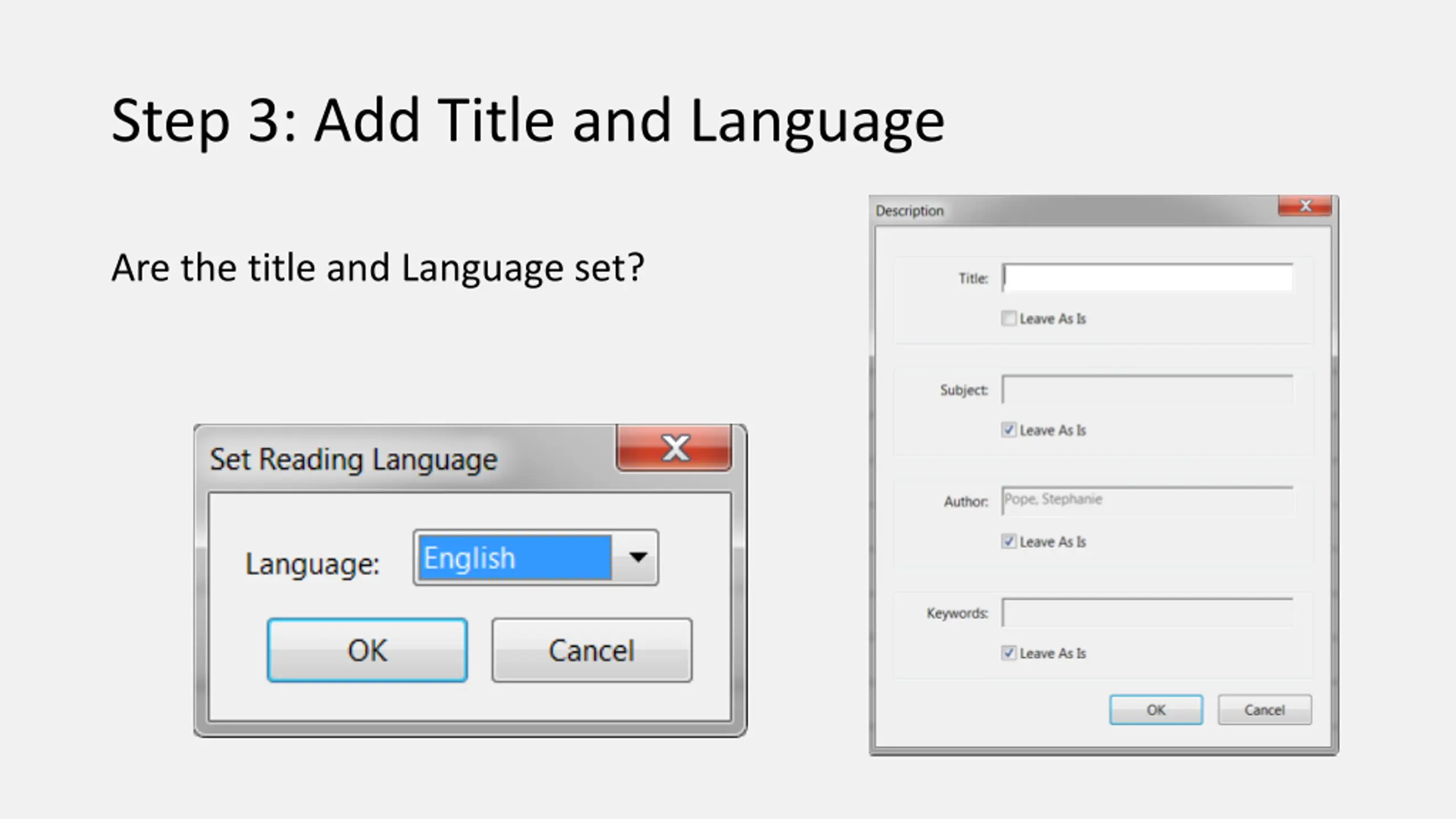This screenshot has height=819, width=1456.
Task: Click the Subject input field
Action: click(1147, 390)
